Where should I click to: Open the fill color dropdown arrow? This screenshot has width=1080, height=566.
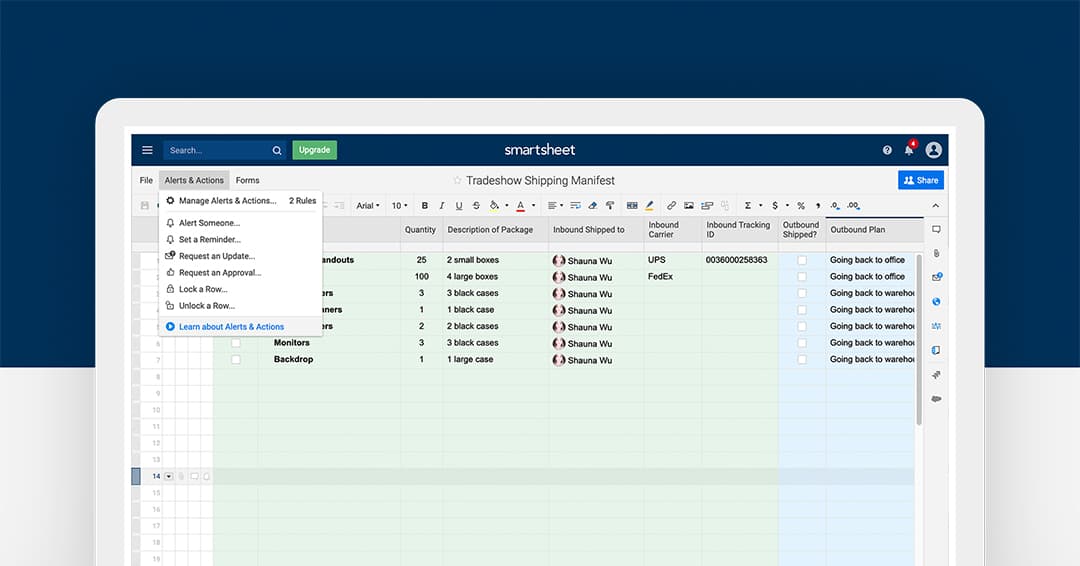click(506, 206)
